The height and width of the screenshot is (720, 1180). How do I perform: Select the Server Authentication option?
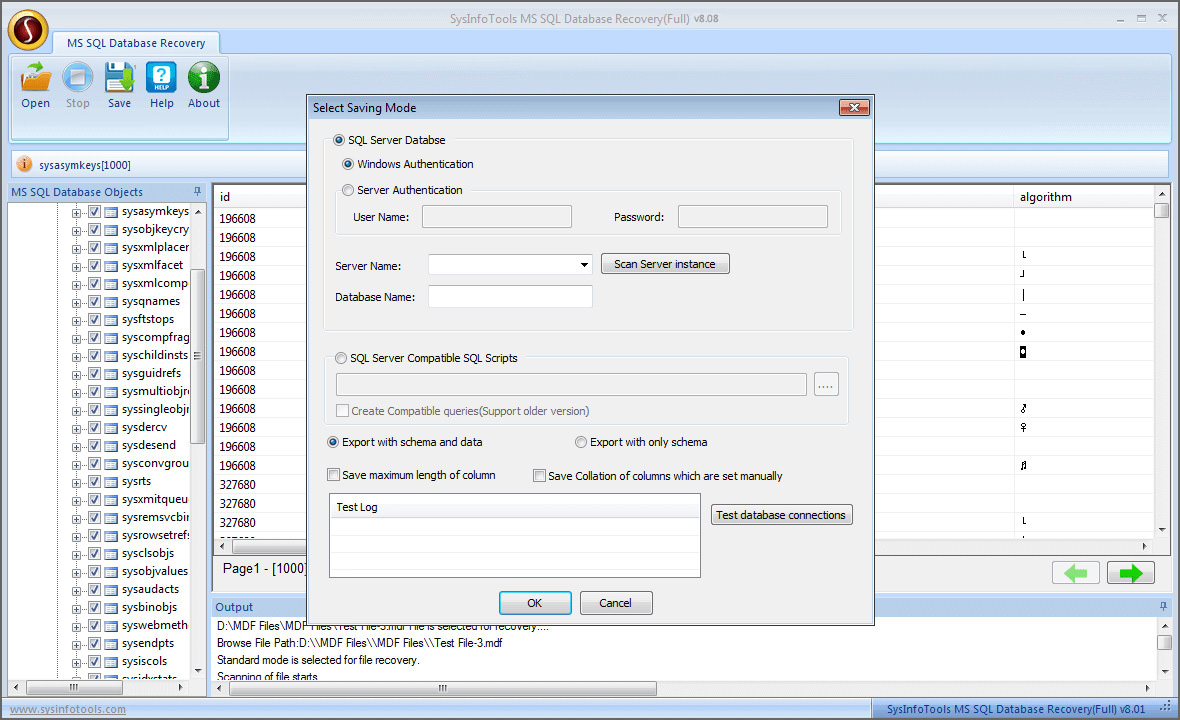click(347, 190)
